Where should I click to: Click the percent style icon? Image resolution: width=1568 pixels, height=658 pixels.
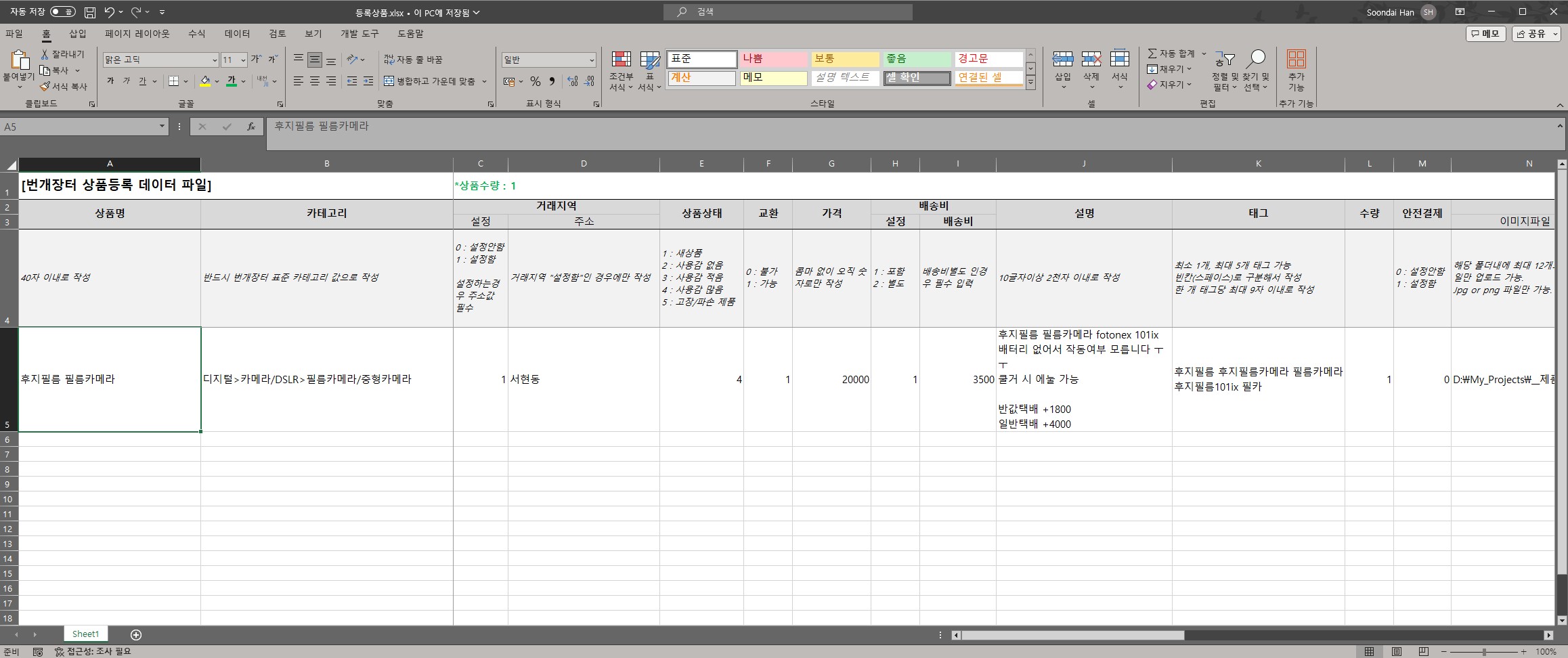pos(536,81)
